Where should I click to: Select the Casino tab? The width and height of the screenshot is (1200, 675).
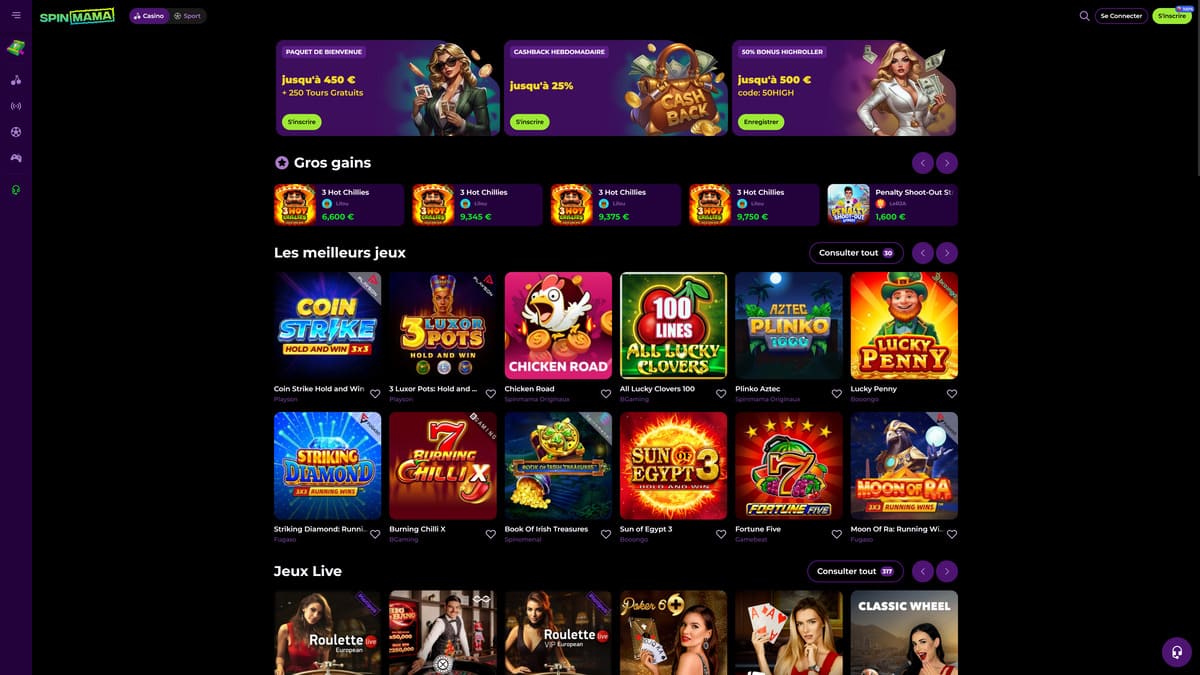pyautogui.click(x=149, y=16)
